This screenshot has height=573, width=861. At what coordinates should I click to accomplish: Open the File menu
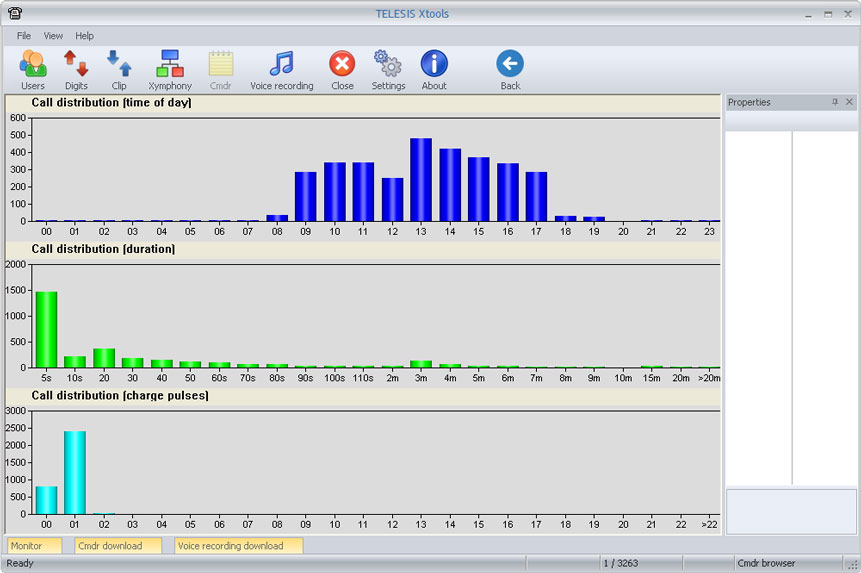tap(24, 36)
